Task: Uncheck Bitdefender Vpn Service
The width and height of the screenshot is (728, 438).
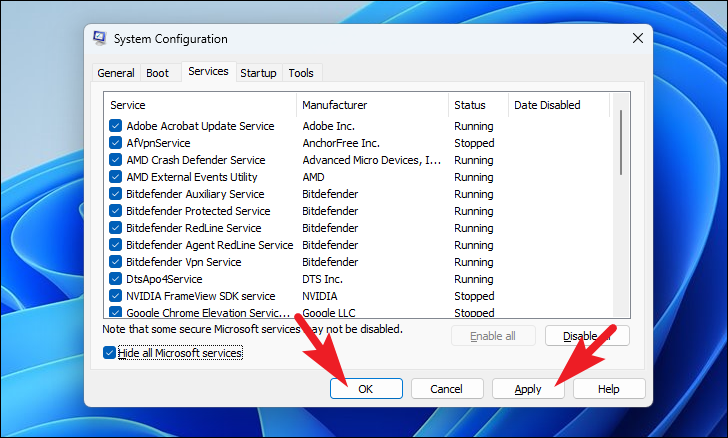Action: click(x=115, y=262)
